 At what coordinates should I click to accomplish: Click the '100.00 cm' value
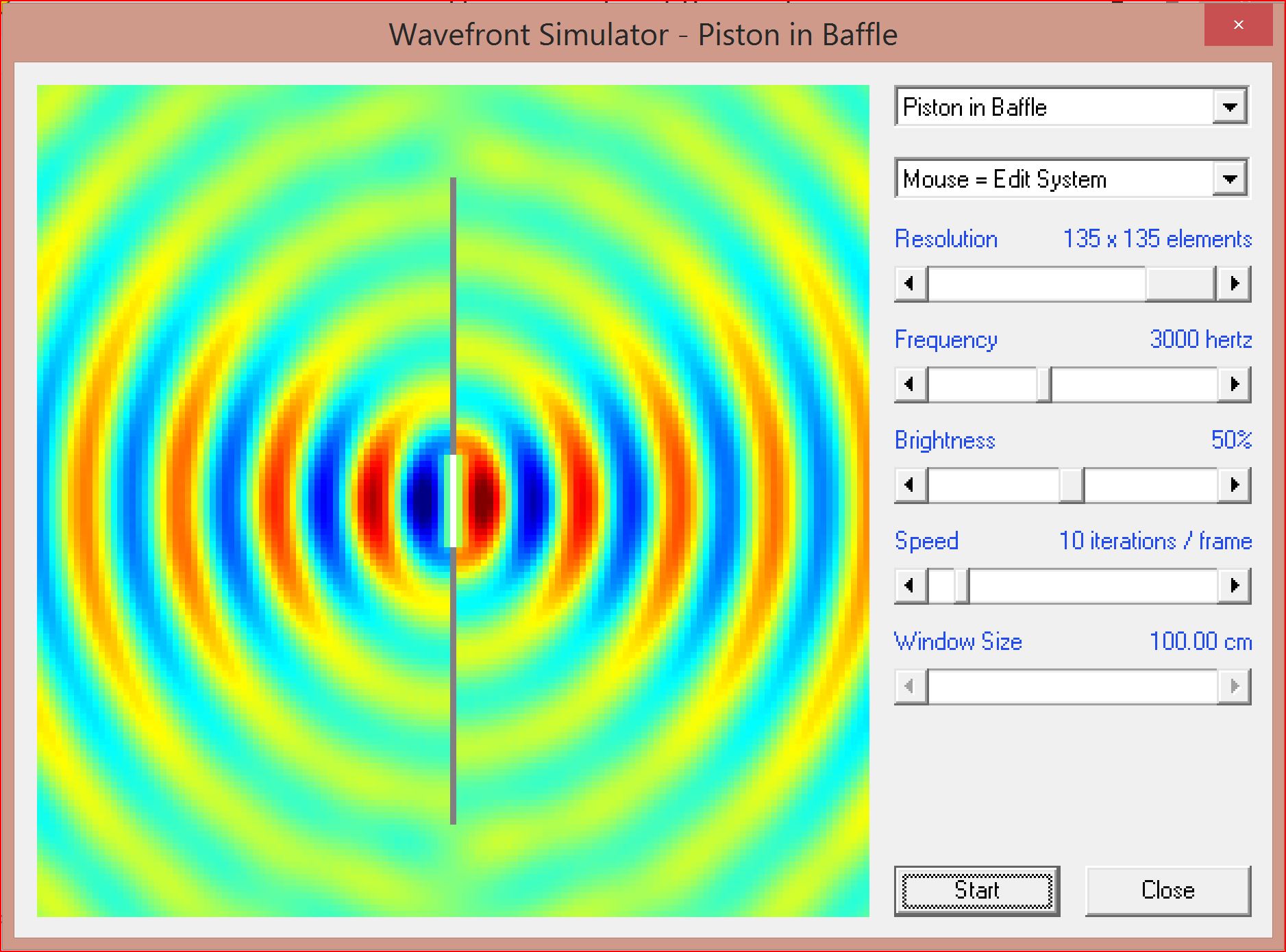coord(1201,642)
